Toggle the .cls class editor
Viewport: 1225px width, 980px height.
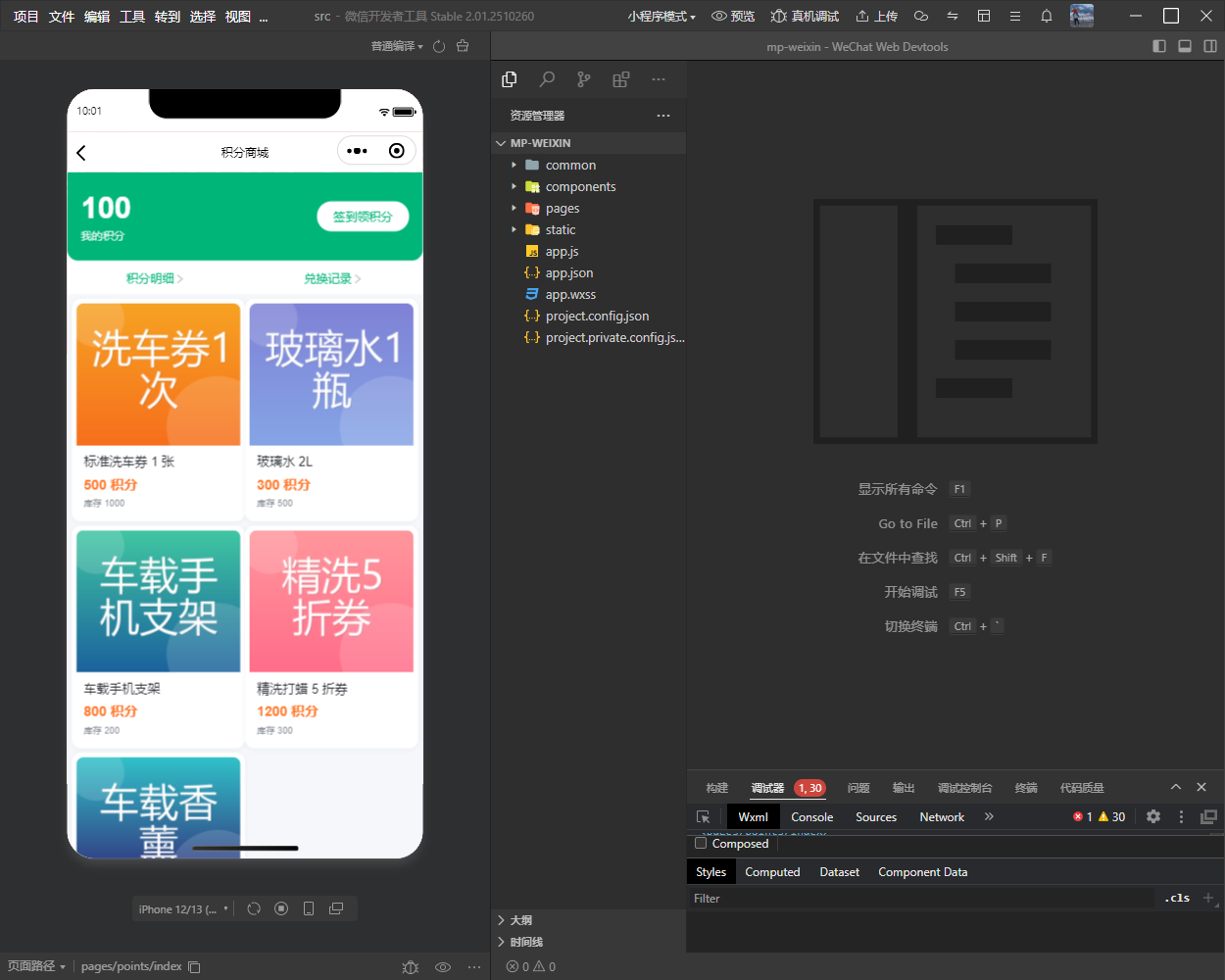[1177, 898]
